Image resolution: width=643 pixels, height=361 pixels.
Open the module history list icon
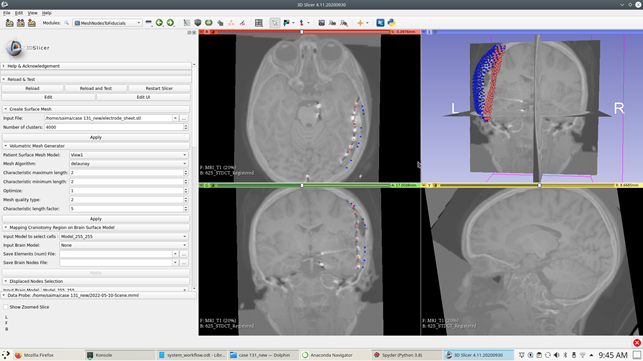coord(148,23)
